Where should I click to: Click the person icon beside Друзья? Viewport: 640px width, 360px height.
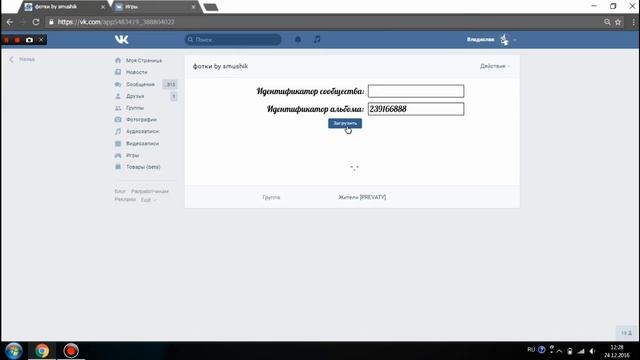pyautogui.click(x=118, y=96)
